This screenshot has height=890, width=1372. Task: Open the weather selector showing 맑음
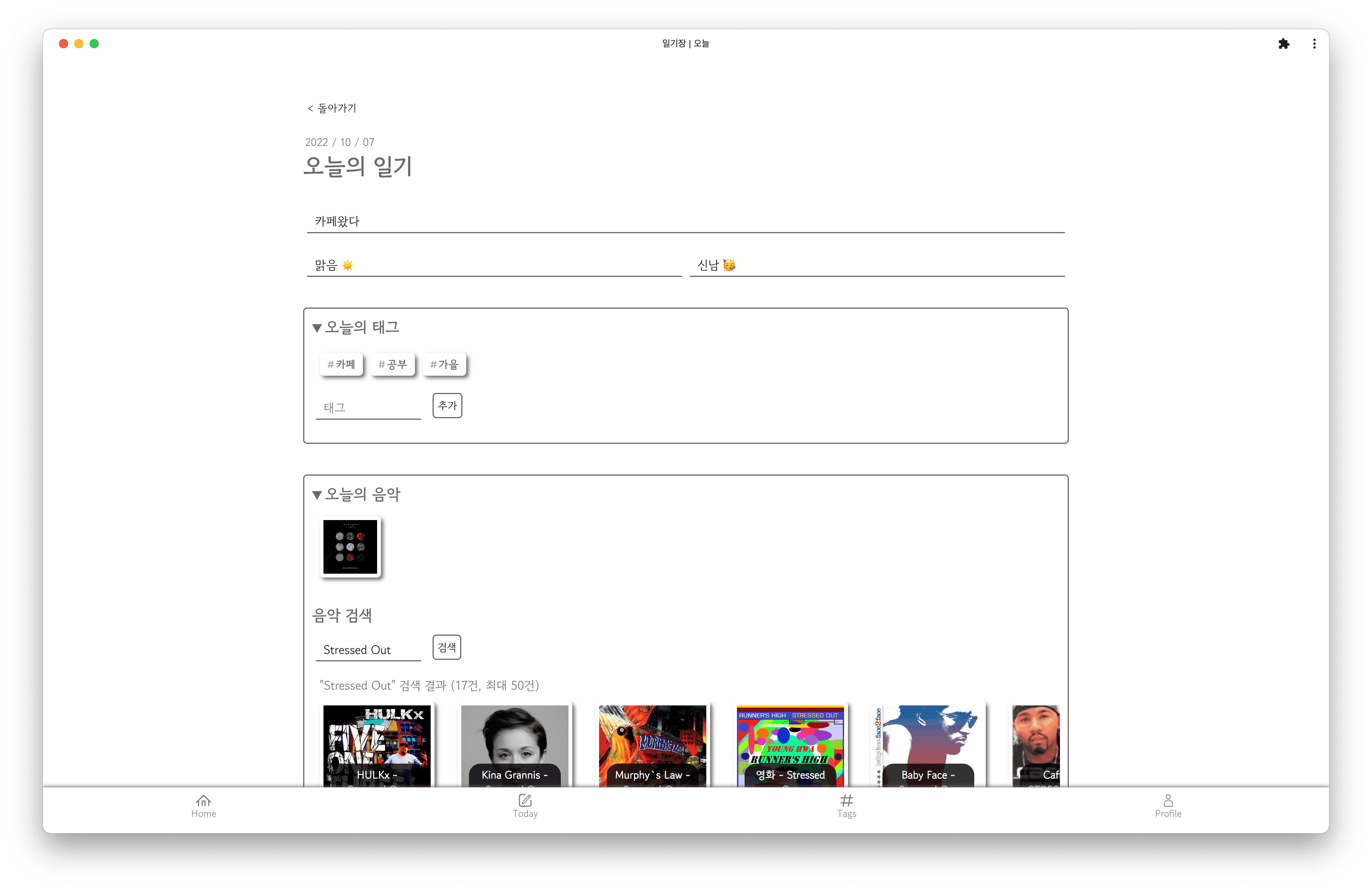click(494, 265)
